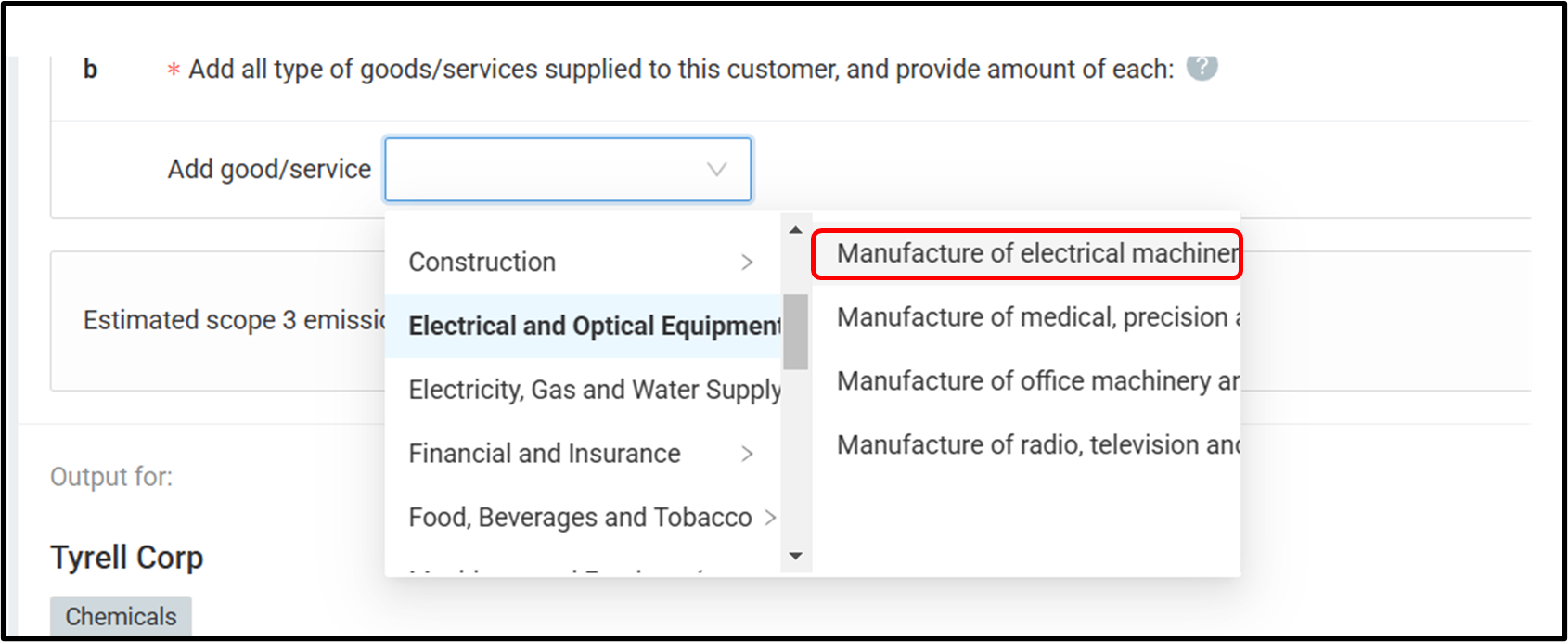Open Financial and Insurance submenu
The width and height of the screenshot is (1568, 642).
(x=584, y=454)
